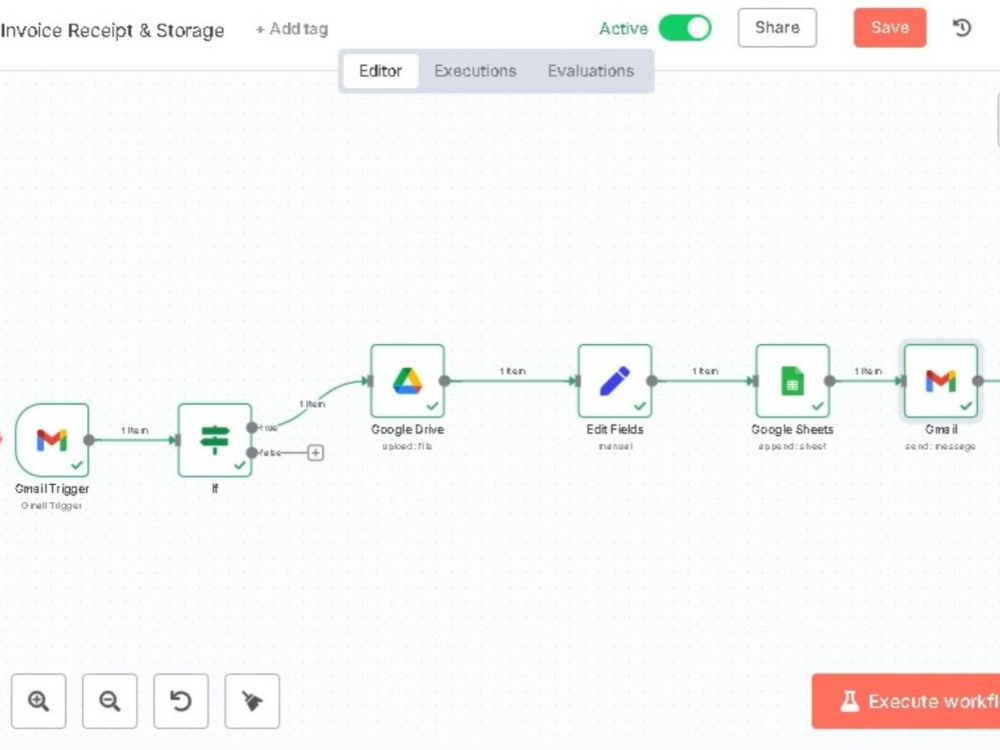The width and height of the screenshot is (1000, 750).
Task: Click the 'Gmail Trigger' node label
Action: (52, 489)
